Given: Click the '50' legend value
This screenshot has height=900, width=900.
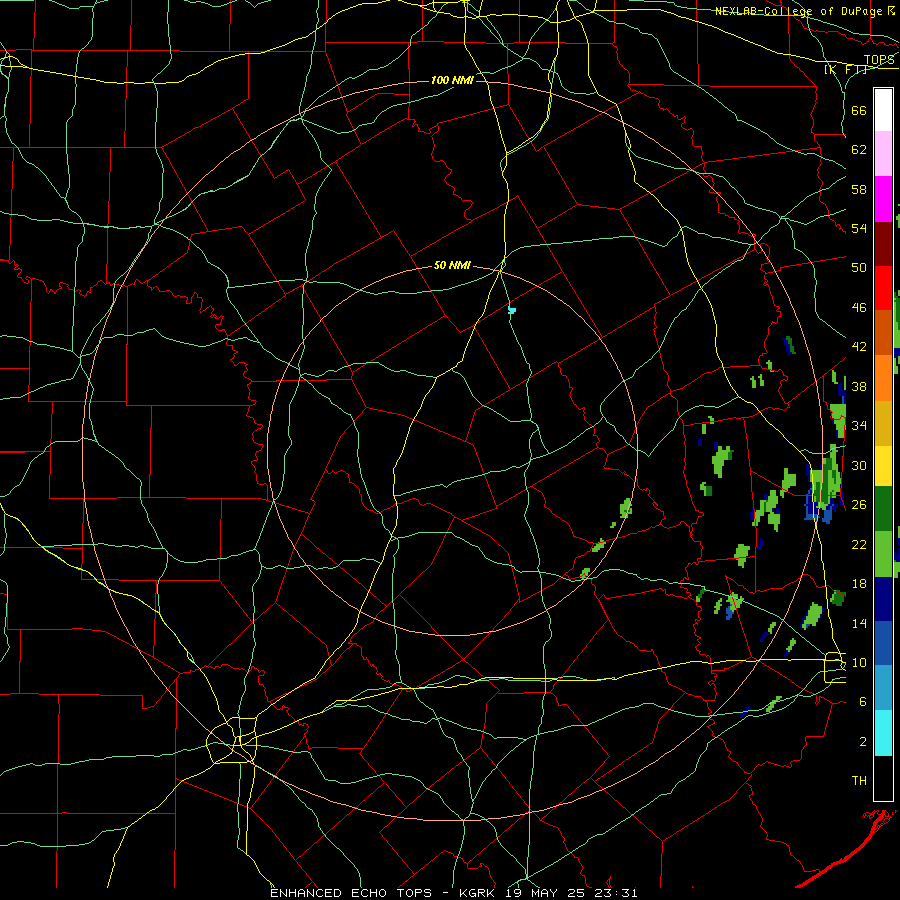Looking at the screenshot, I should coord(859,268).
